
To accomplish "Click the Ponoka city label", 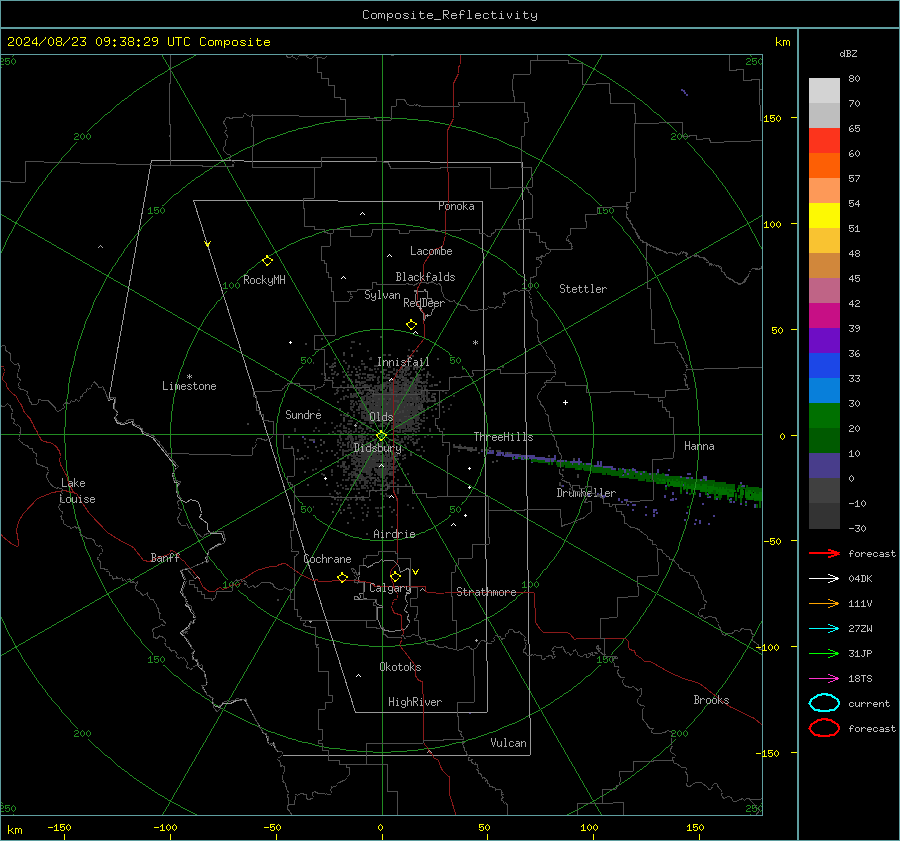I will 456,206.
